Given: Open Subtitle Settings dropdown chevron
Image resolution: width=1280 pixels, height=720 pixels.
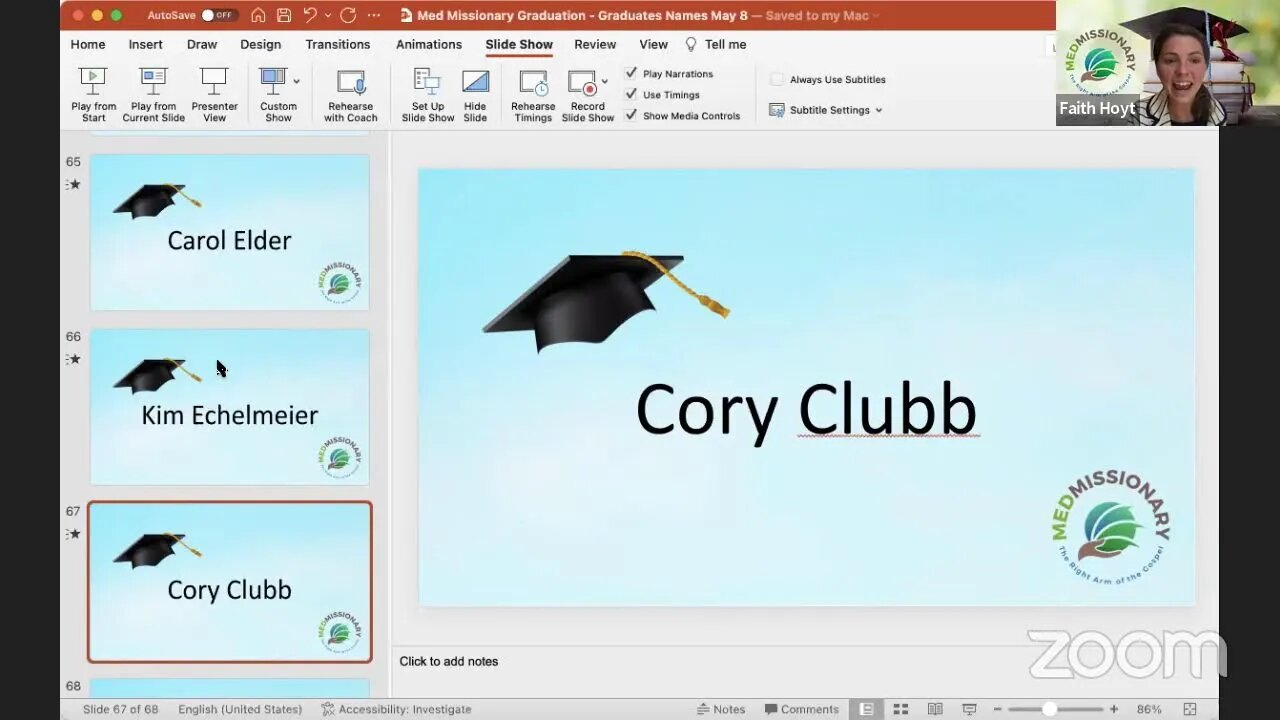Looking at the screenshot, I should pos(879,110).
